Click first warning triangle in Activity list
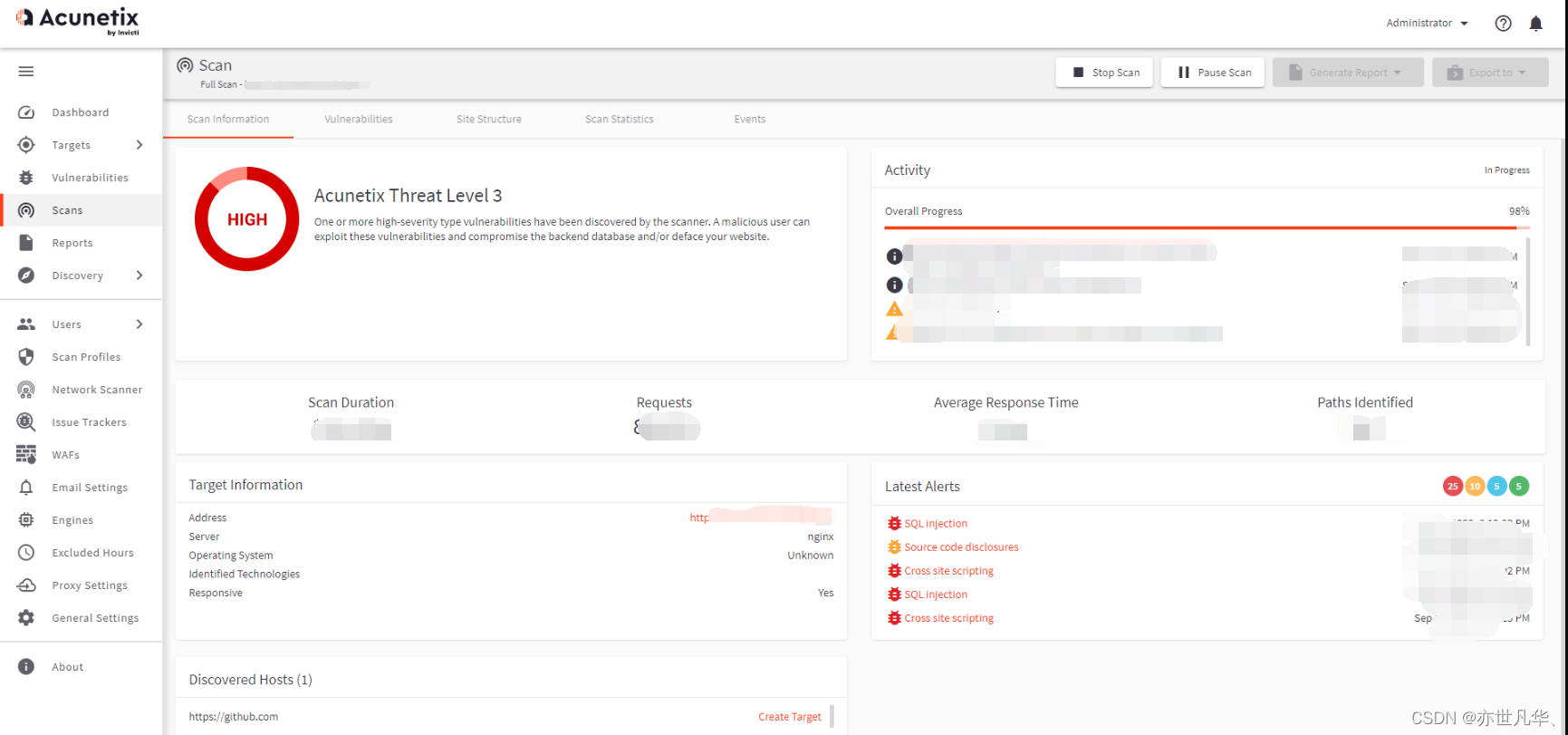The height and width of the screenshot is (735, 1568). 894,309
